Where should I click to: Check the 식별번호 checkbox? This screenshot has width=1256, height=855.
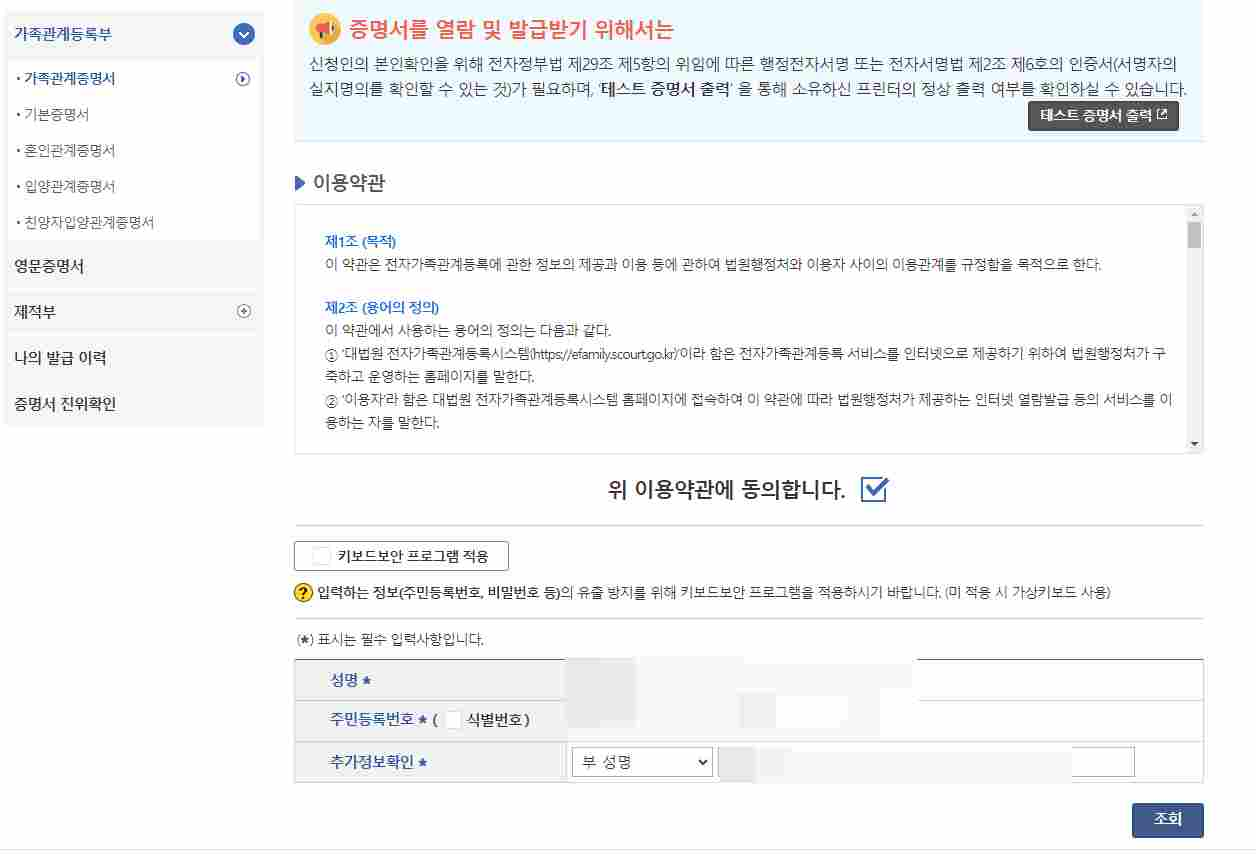pos(453,718)
